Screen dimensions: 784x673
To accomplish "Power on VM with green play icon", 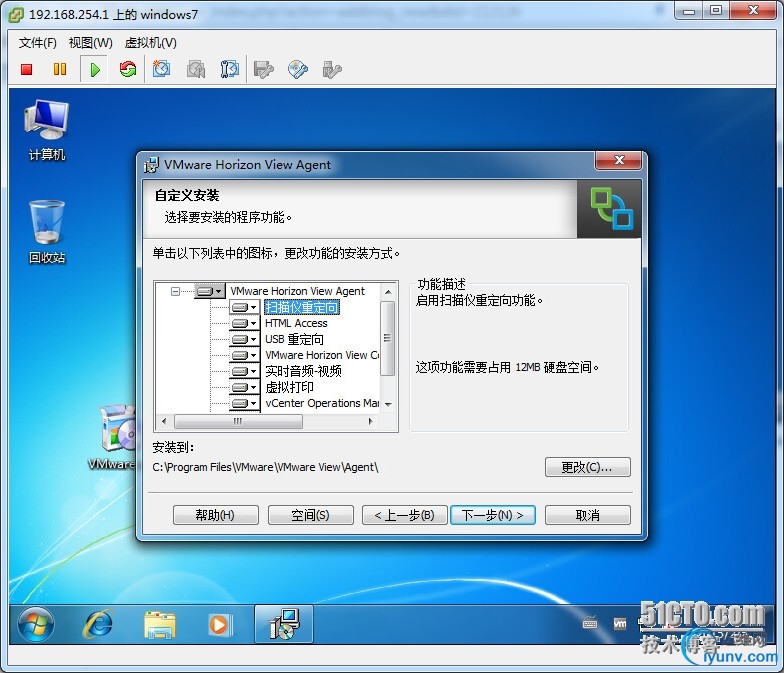I will 94,70.
